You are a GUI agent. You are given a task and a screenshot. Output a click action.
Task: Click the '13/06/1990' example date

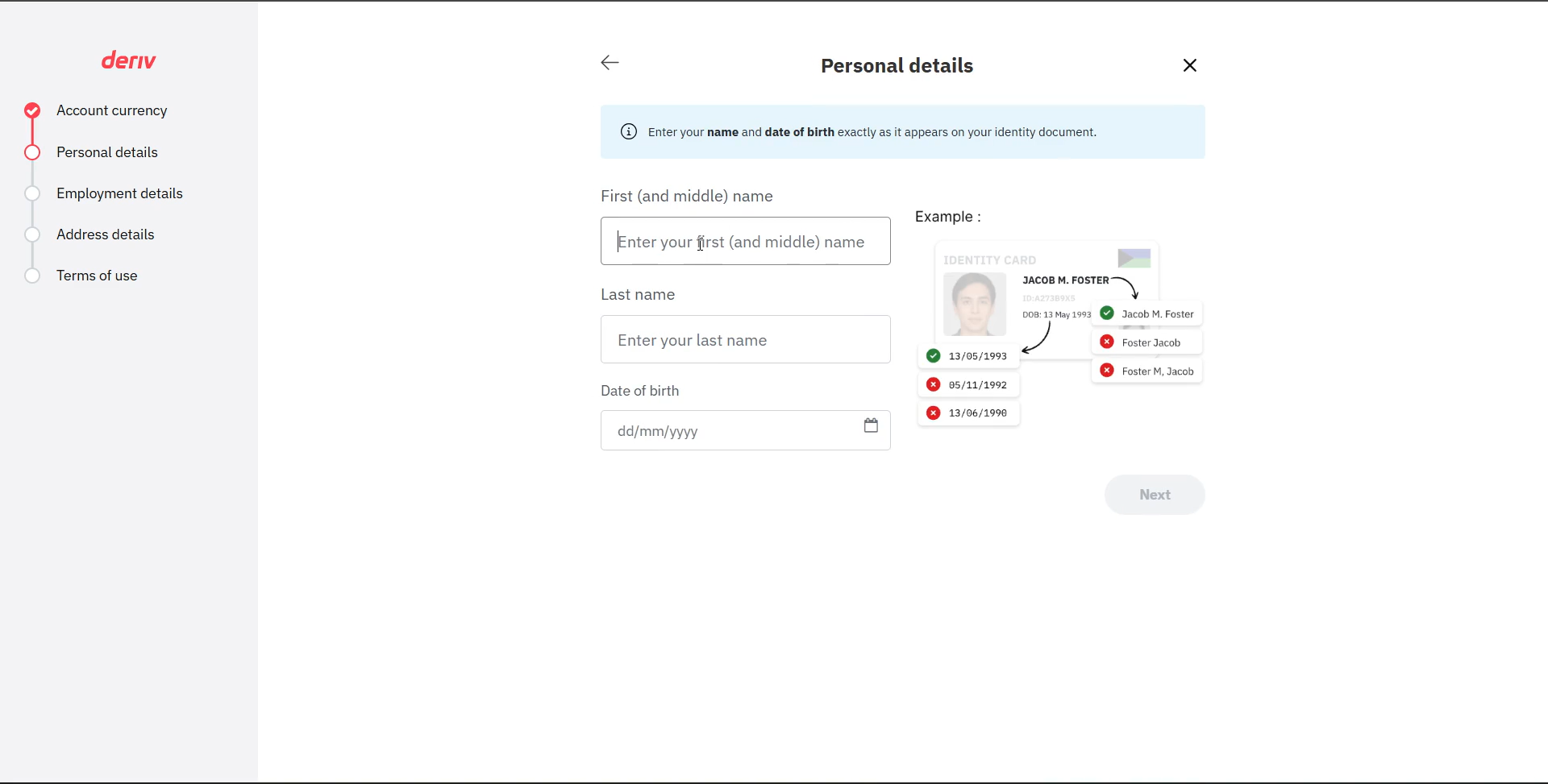click(x=978, y=413)
